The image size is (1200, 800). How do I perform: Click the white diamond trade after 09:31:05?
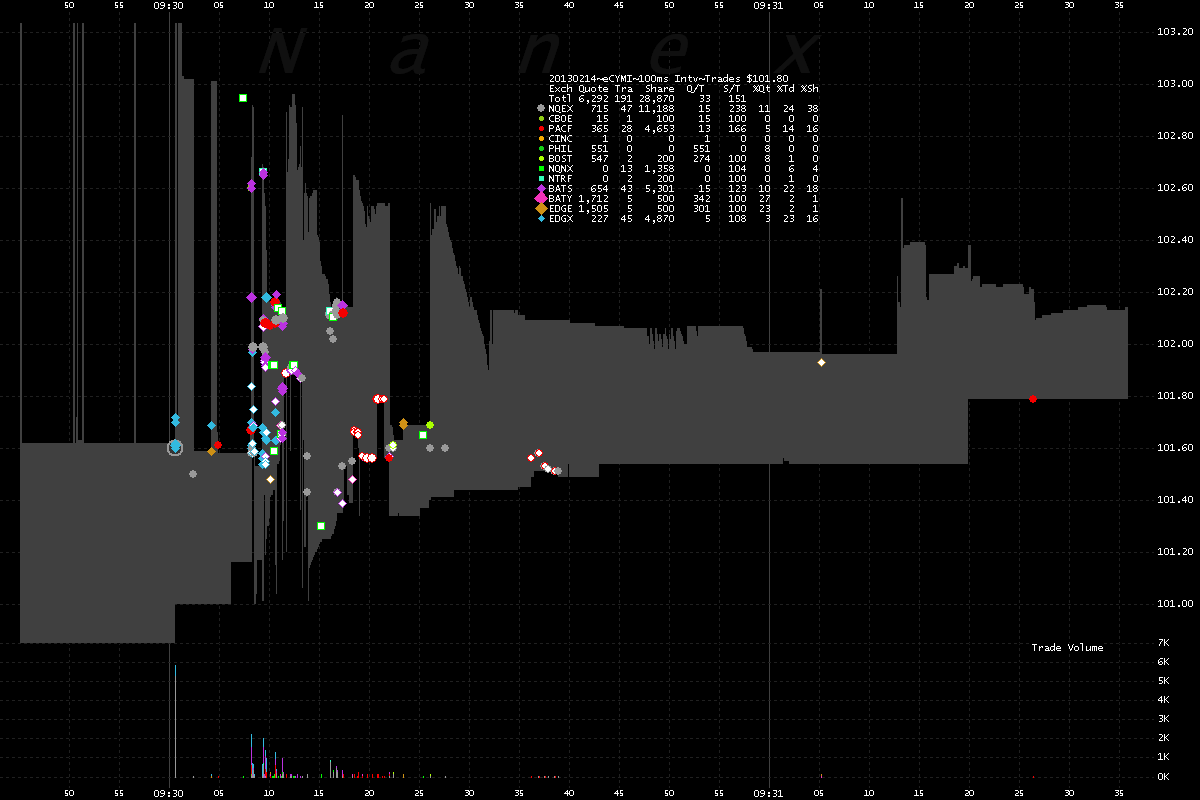(821, 362)
